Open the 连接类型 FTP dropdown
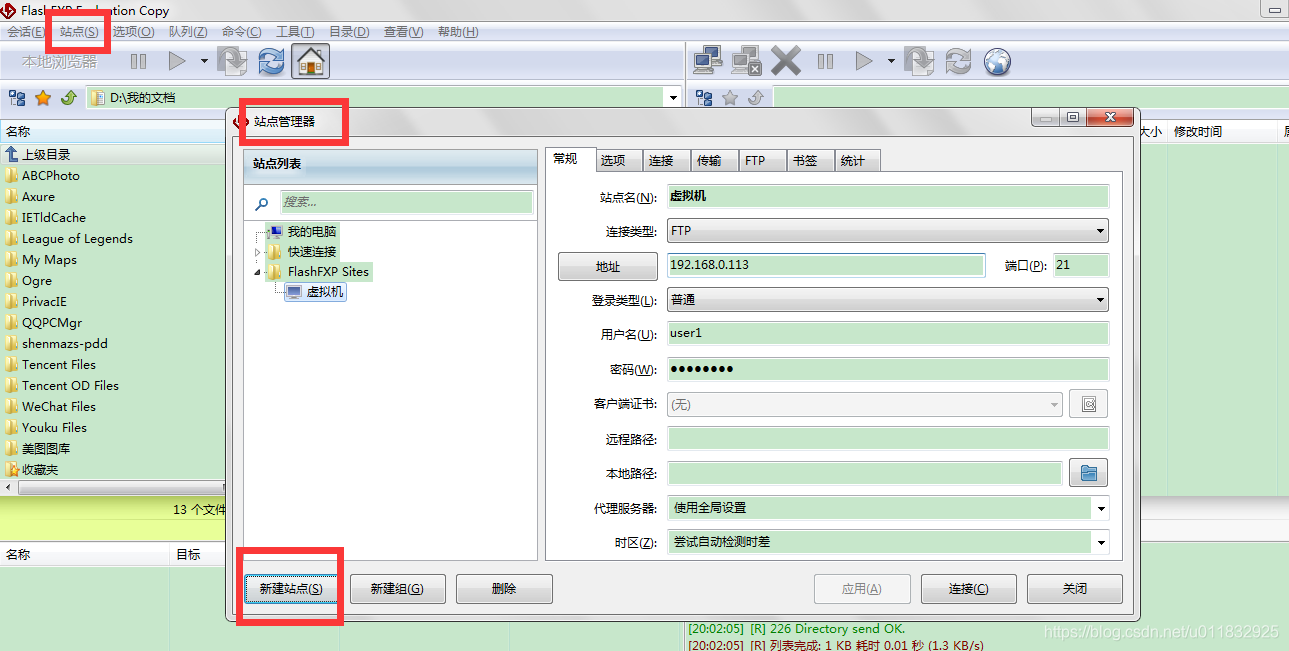 pyautogui.click(x=887, y=231)
